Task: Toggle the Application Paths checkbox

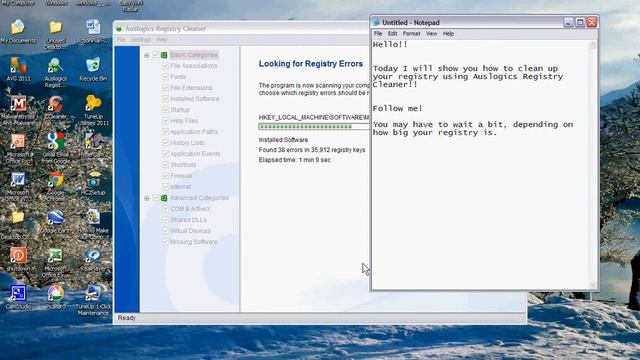Action: click(x=166, y=132)
